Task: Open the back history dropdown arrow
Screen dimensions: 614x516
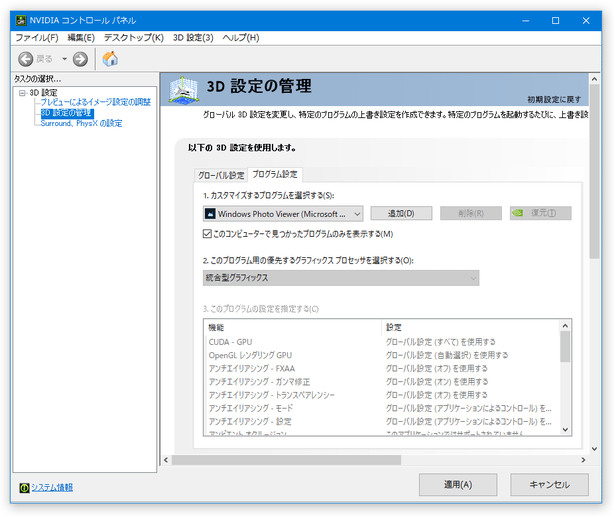Action: (64, 59)
